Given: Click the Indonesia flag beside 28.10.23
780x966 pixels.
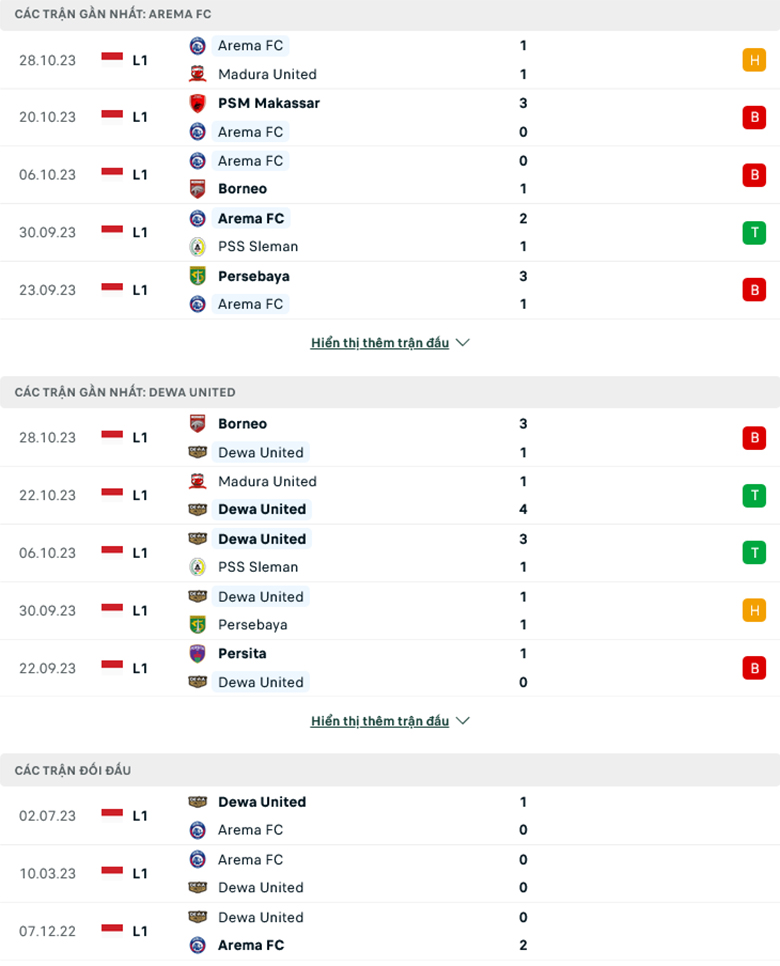Looking at the screenshot, I should point(110,60).
